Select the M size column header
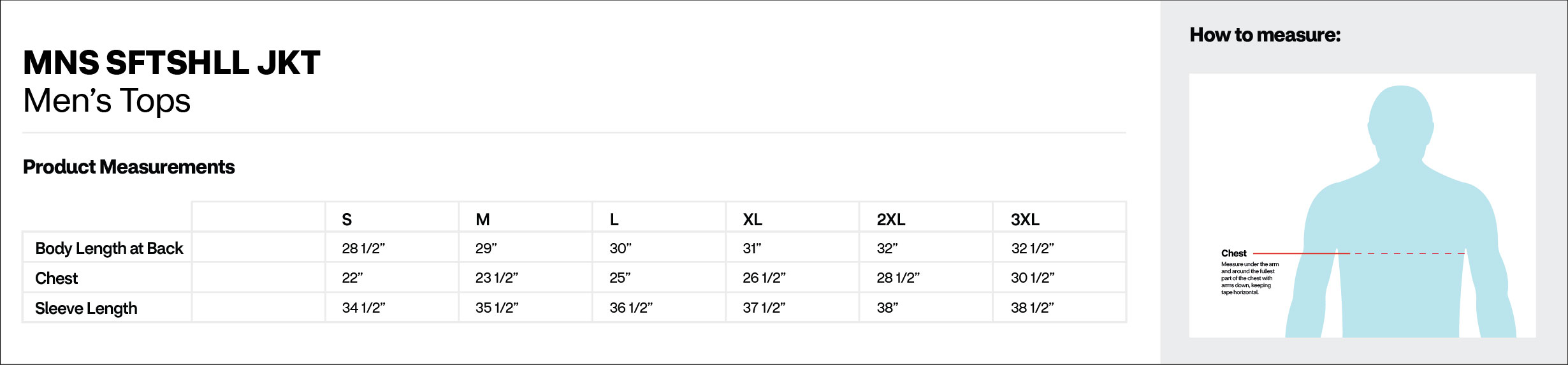Viewport: 1568px width, 365px height. coord(483,220)
